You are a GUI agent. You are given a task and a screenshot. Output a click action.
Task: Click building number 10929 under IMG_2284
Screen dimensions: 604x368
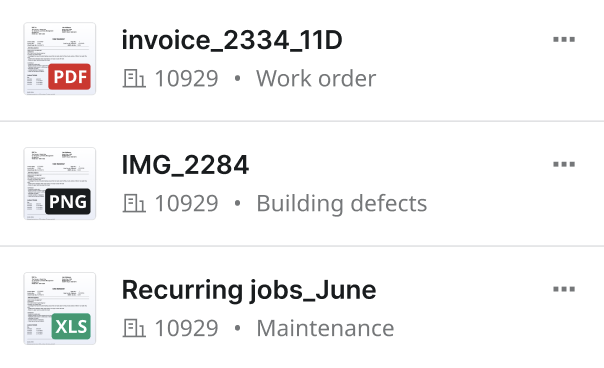(186, 203)
